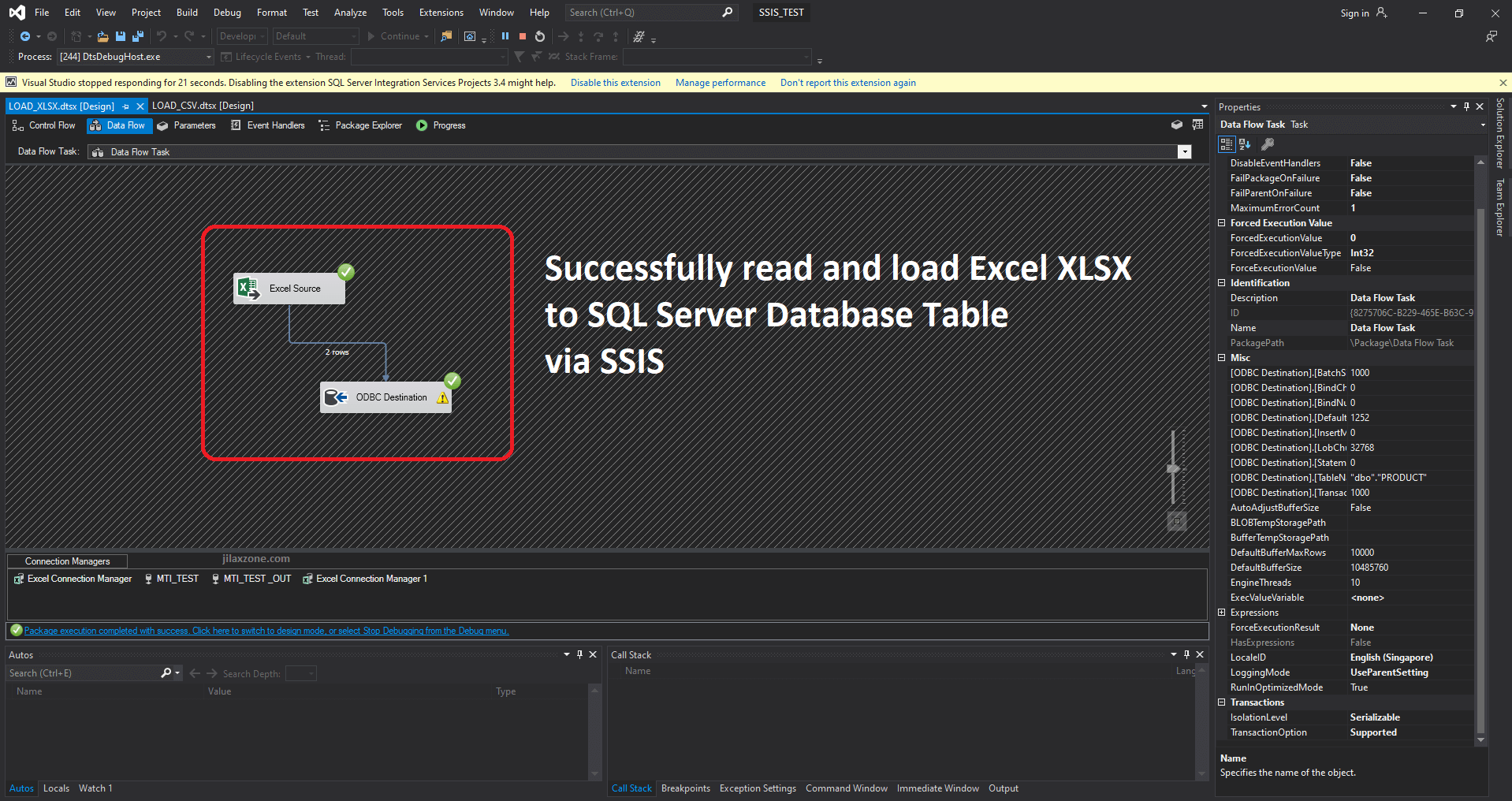Click Property Pages wrench icon
This screenshot has height=801, width=1512.
[1268, 144]
